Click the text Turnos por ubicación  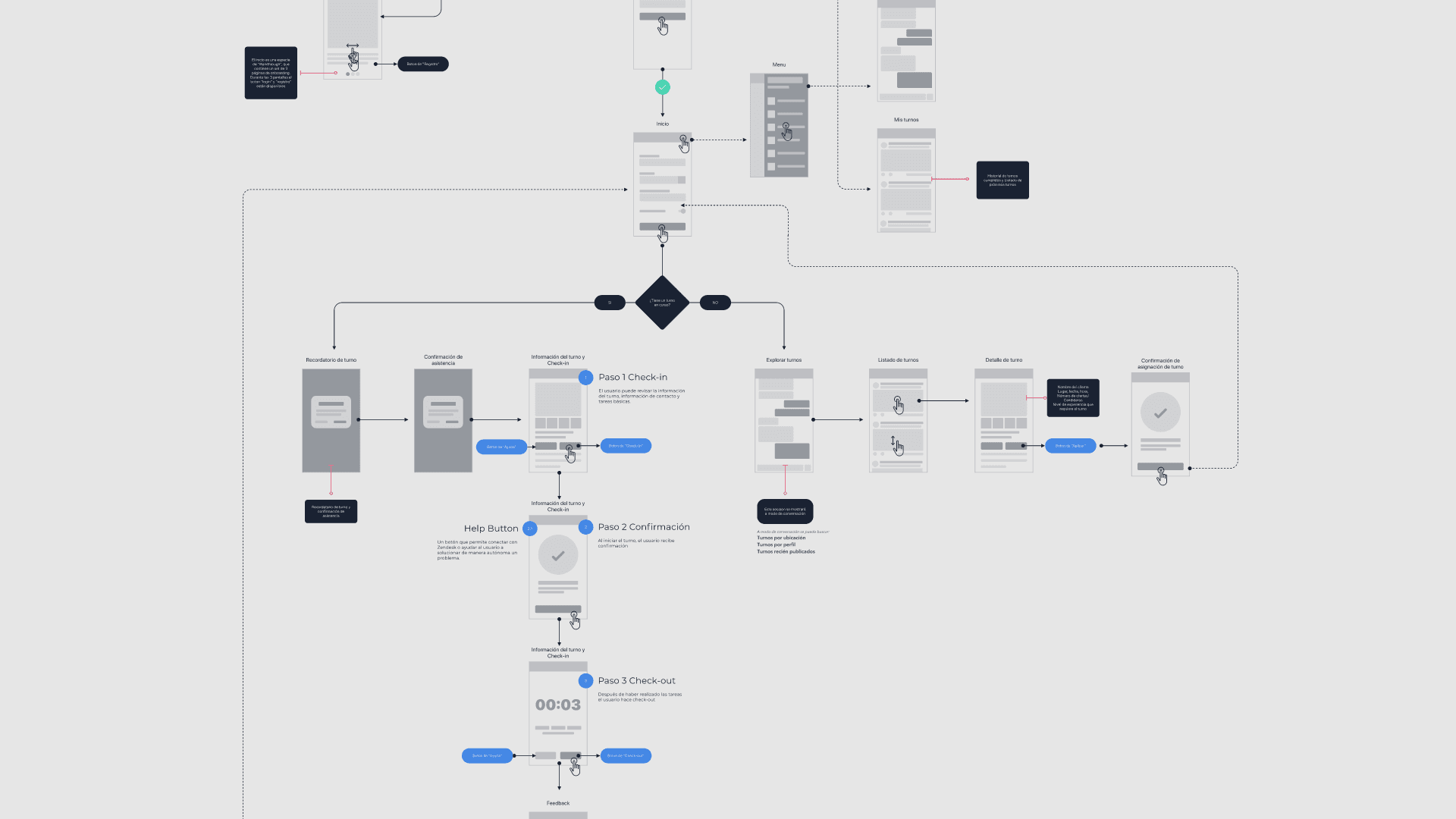(781, 538)
